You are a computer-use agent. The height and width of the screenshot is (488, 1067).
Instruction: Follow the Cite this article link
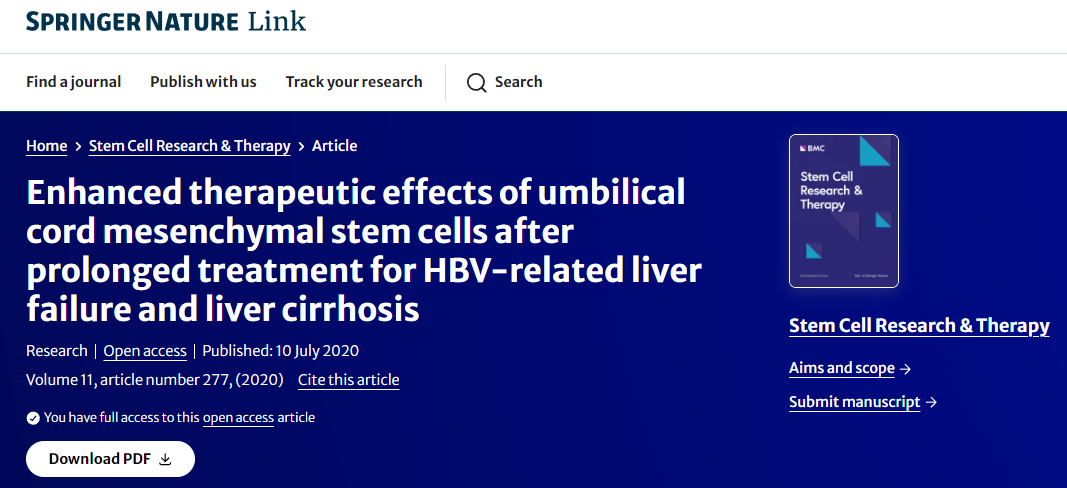(348, 380)
